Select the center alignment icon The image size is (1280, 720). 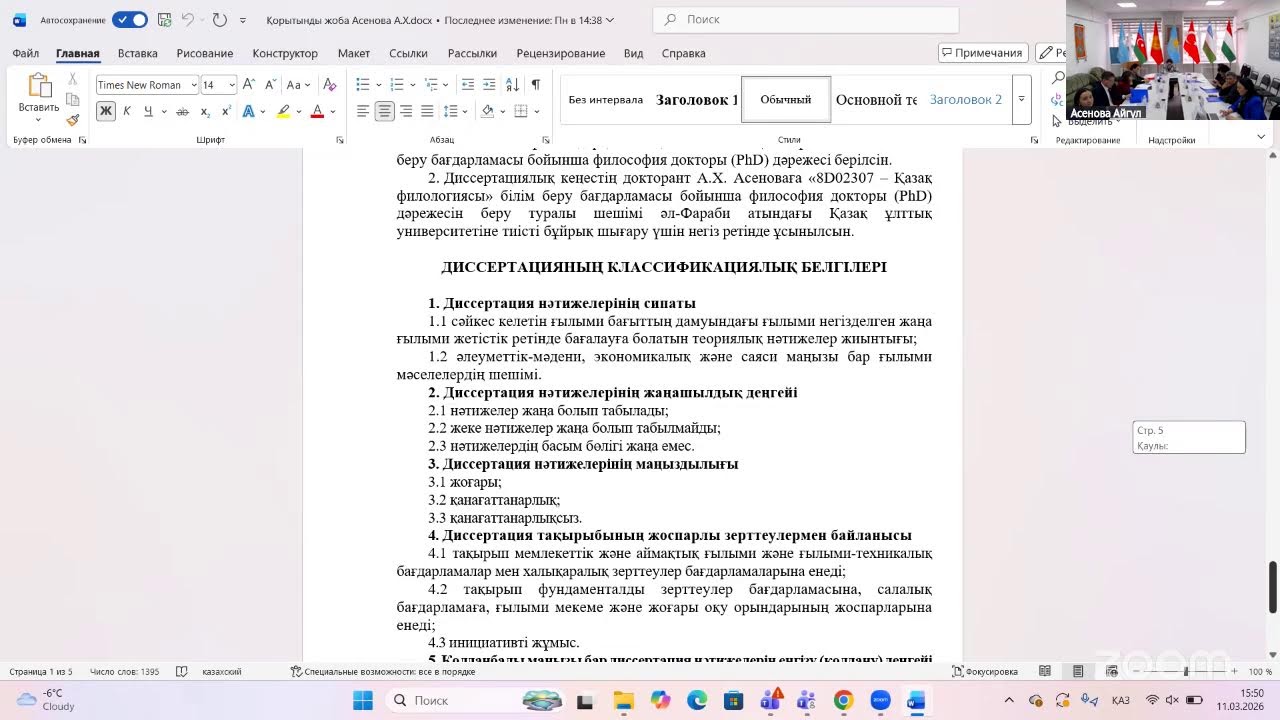(384, 111)
